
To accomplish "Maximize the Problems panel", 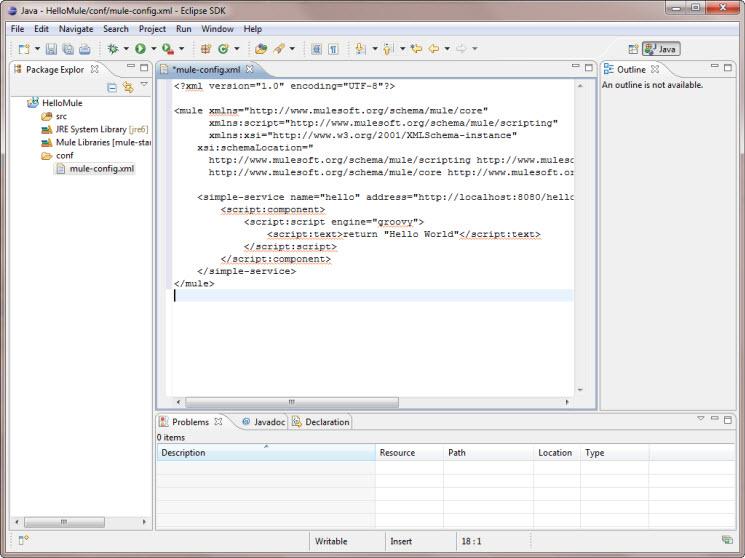I will coord(727,419).
